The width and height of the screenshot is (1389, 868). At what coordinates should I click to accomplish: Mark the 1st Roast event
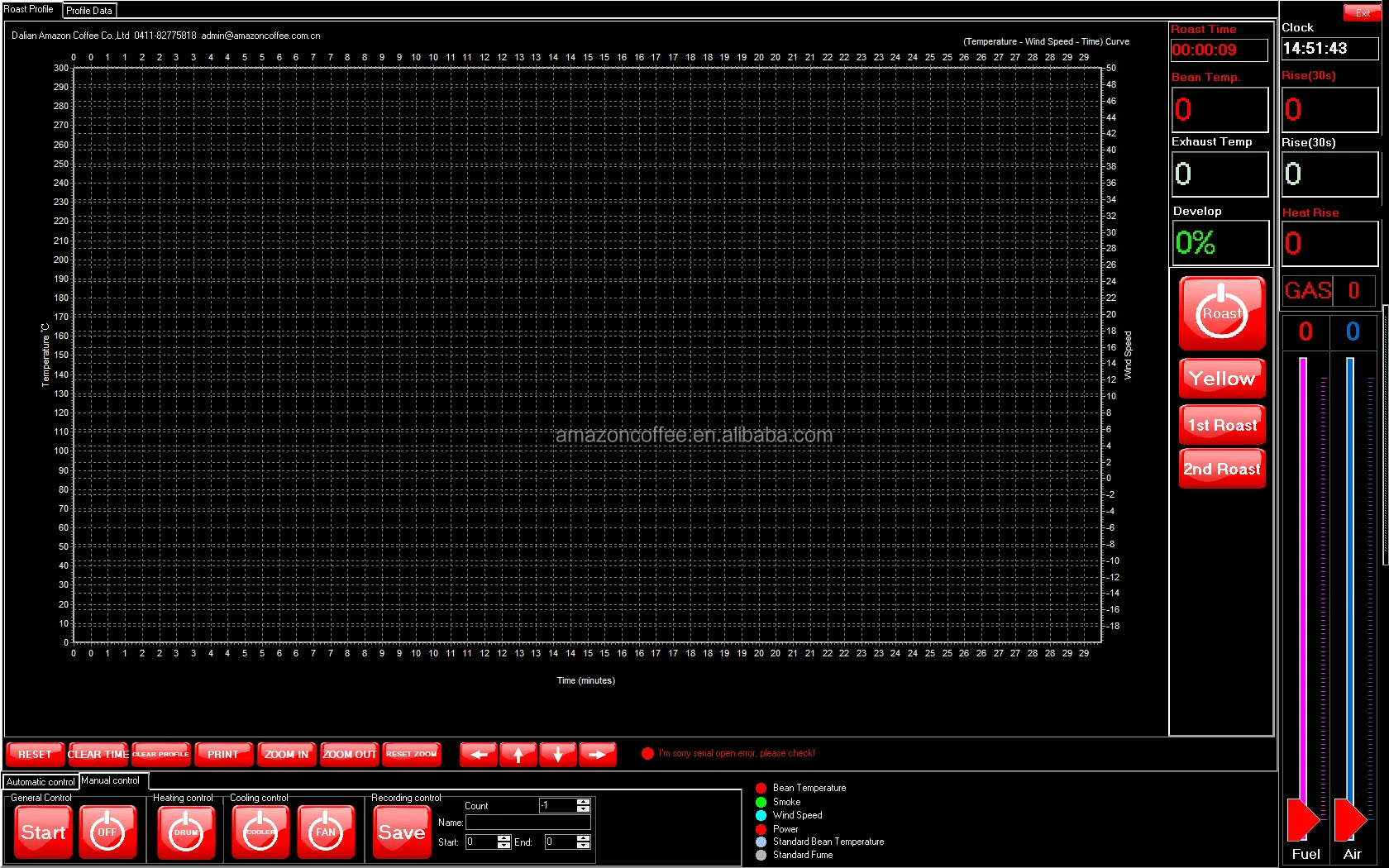(1221, 425)
